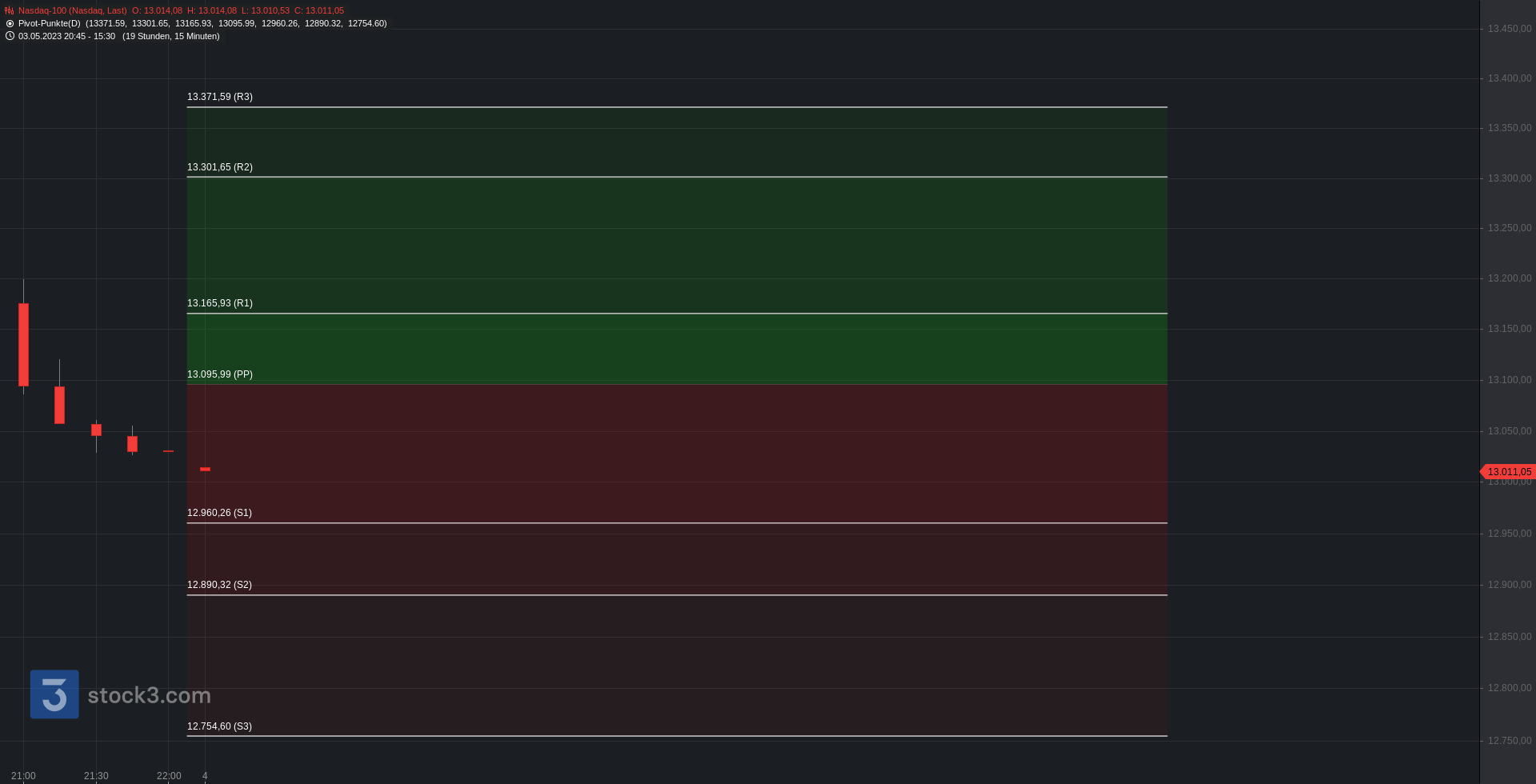Click the 13.095,99 (PP) pivot point label
This screenshot has height=784, width=1536.
[220, 374]
